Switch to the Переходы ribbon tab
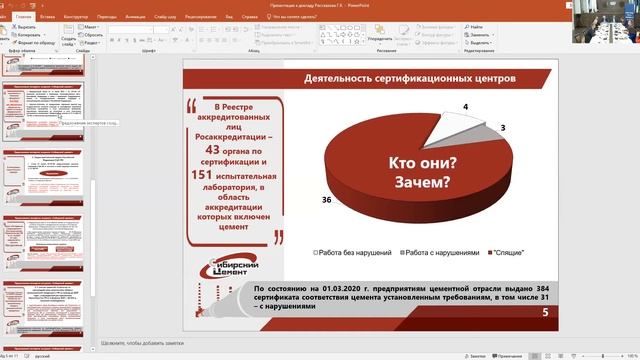Screen dimensions: 640x360 pyautogui.click(x=107, y=17)
